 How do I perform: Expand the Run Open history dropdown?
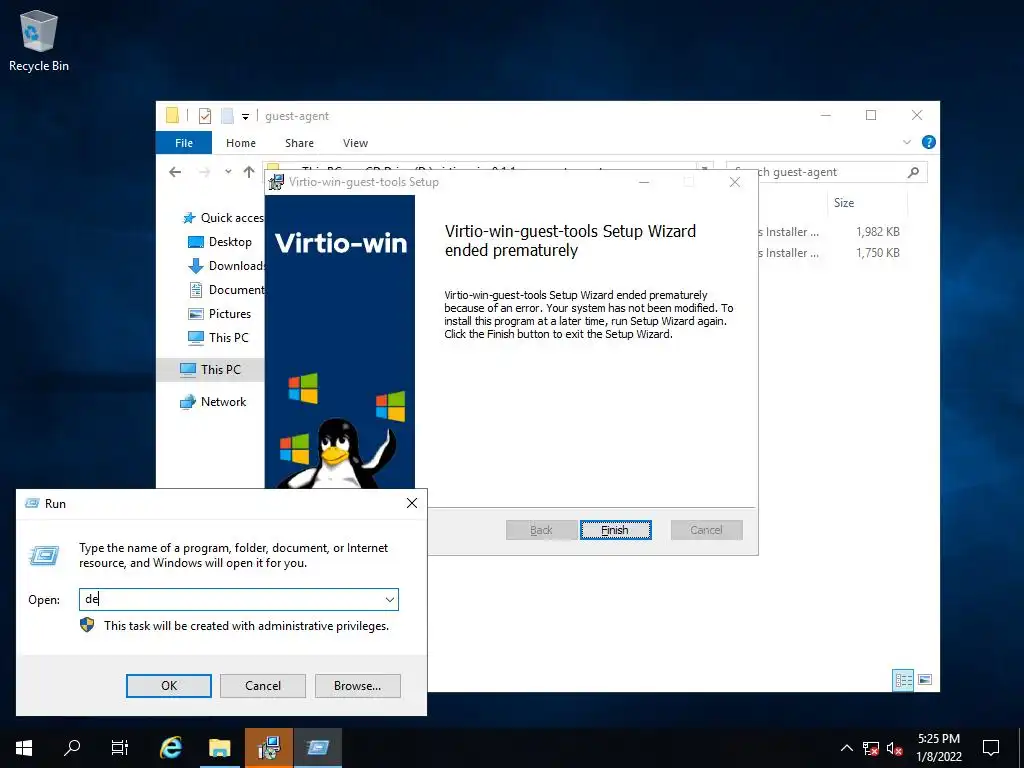(x=390, y=600)
